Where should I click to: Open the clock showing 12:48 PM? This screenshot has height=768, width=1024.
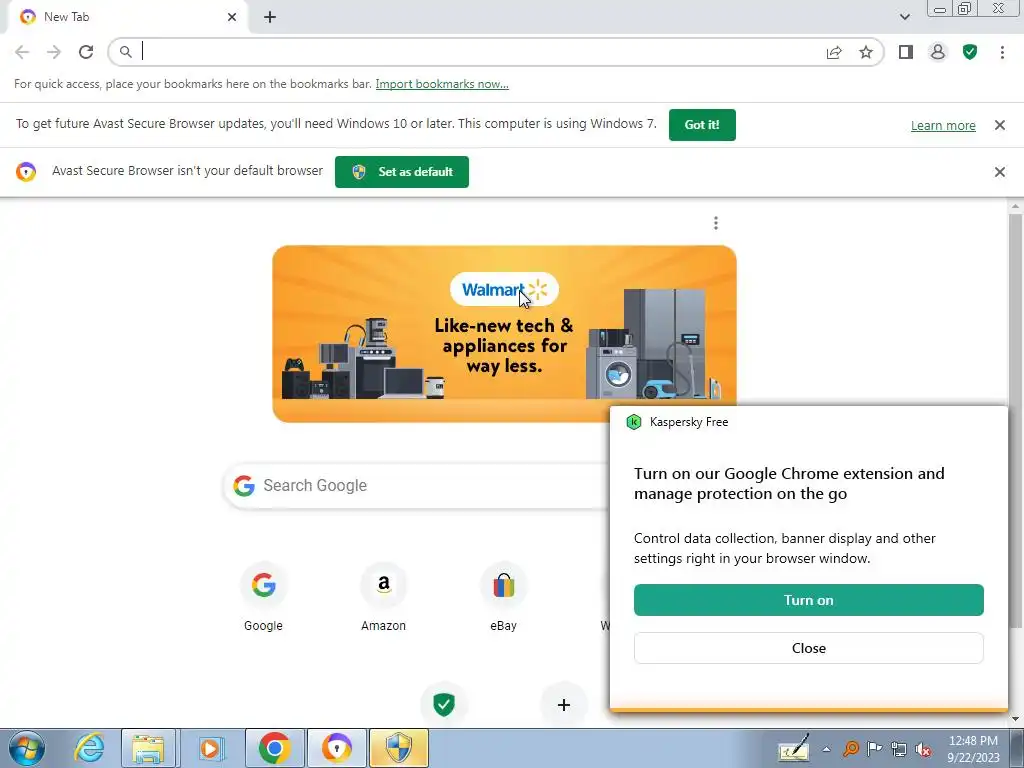[x=973, y=749]
